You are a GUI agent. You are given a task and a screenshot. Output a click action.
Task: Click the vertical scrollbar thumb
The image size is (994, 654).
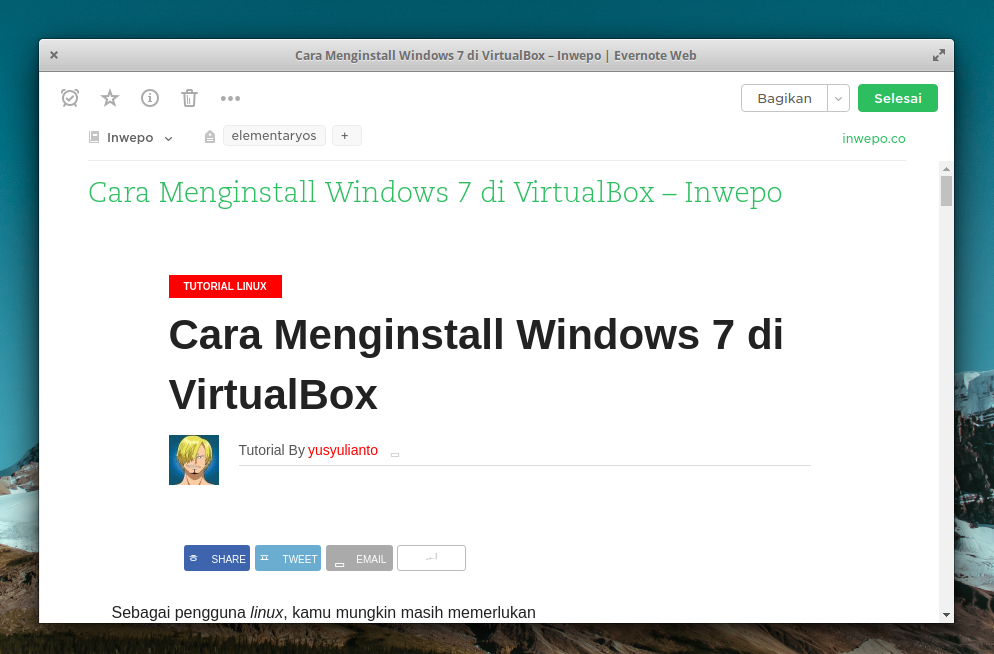click(946, 191)
